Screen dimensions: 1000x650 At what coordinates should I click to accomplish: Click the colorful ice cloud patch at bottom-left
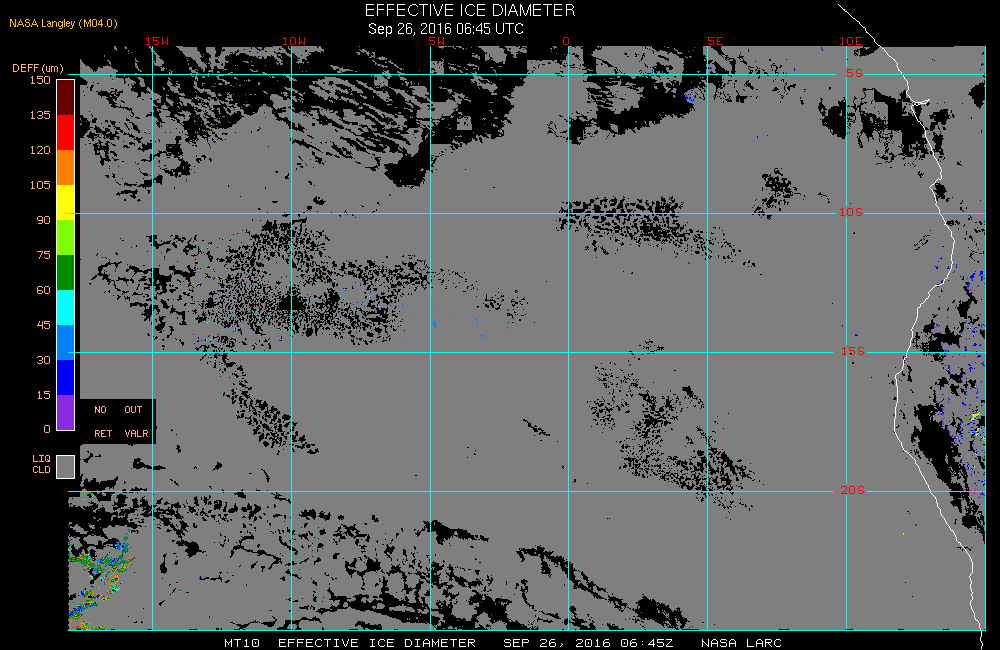[101, 577]
